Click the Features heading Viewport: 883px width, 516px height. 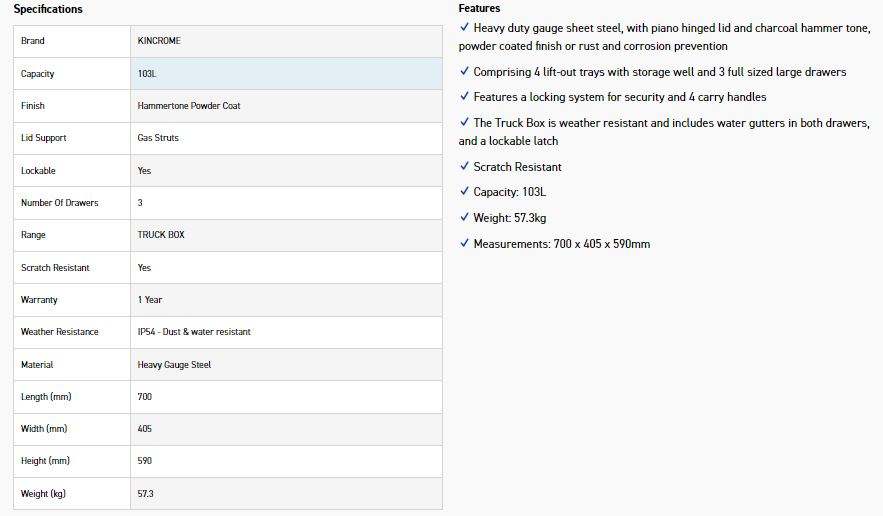(x=479, y=8)
